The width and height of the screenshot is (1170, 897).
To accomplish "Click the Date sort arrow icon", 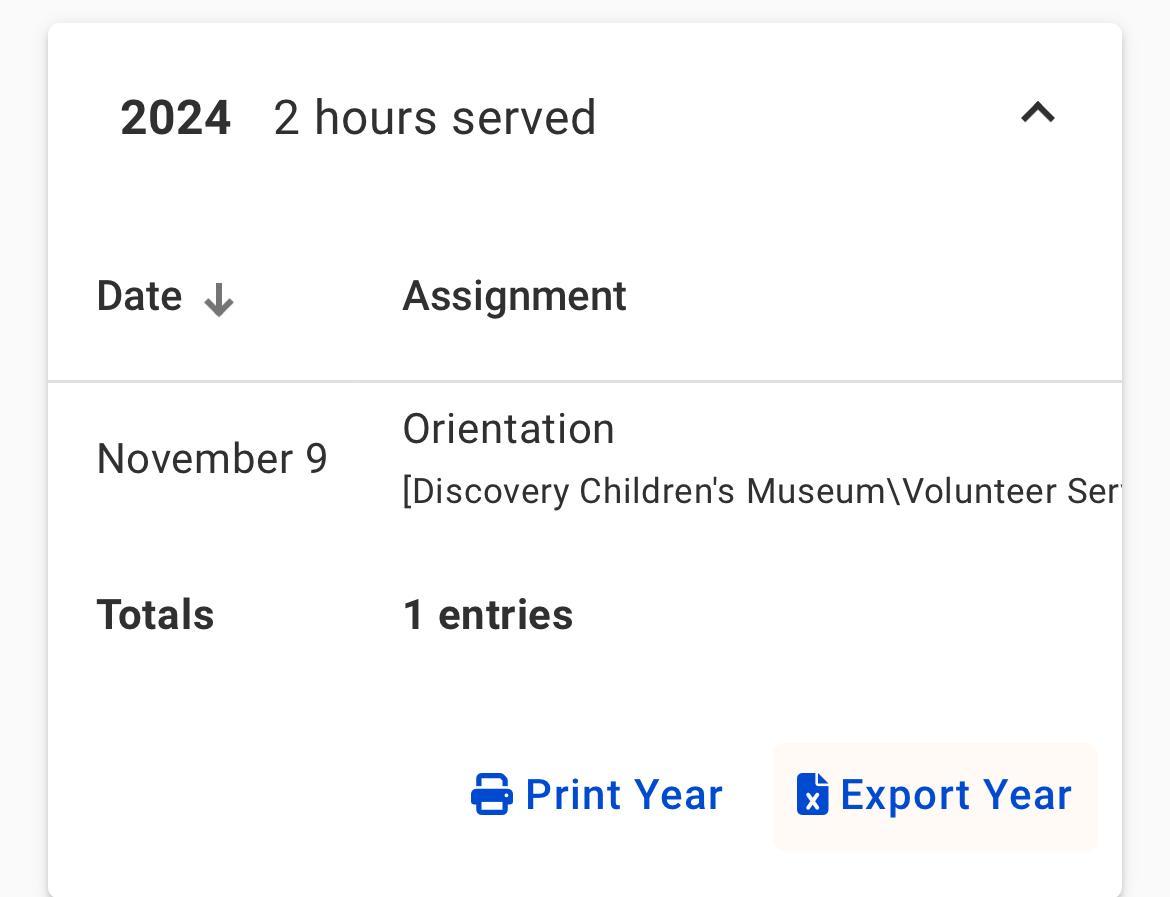I will [218, 299].
